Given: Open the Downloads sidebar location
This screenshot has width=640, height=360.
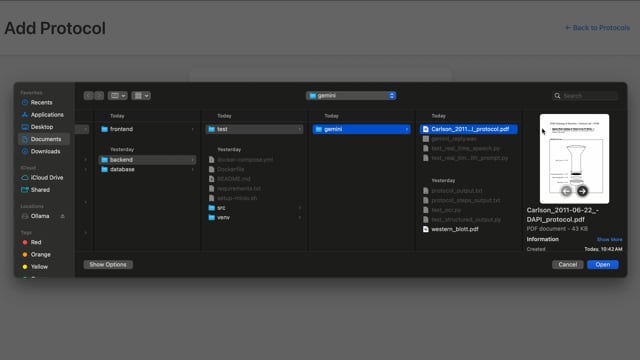Looking at the screenshot, I should 45,151.
